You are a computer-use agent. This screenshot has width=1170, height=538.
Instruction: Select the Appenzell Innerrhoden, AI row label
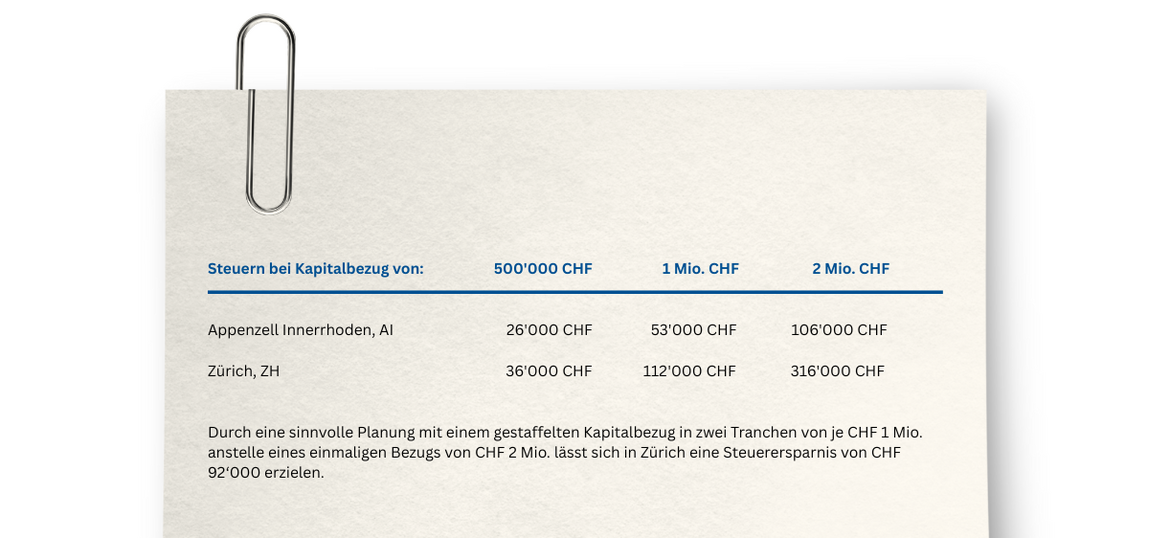tap(300, 330)
